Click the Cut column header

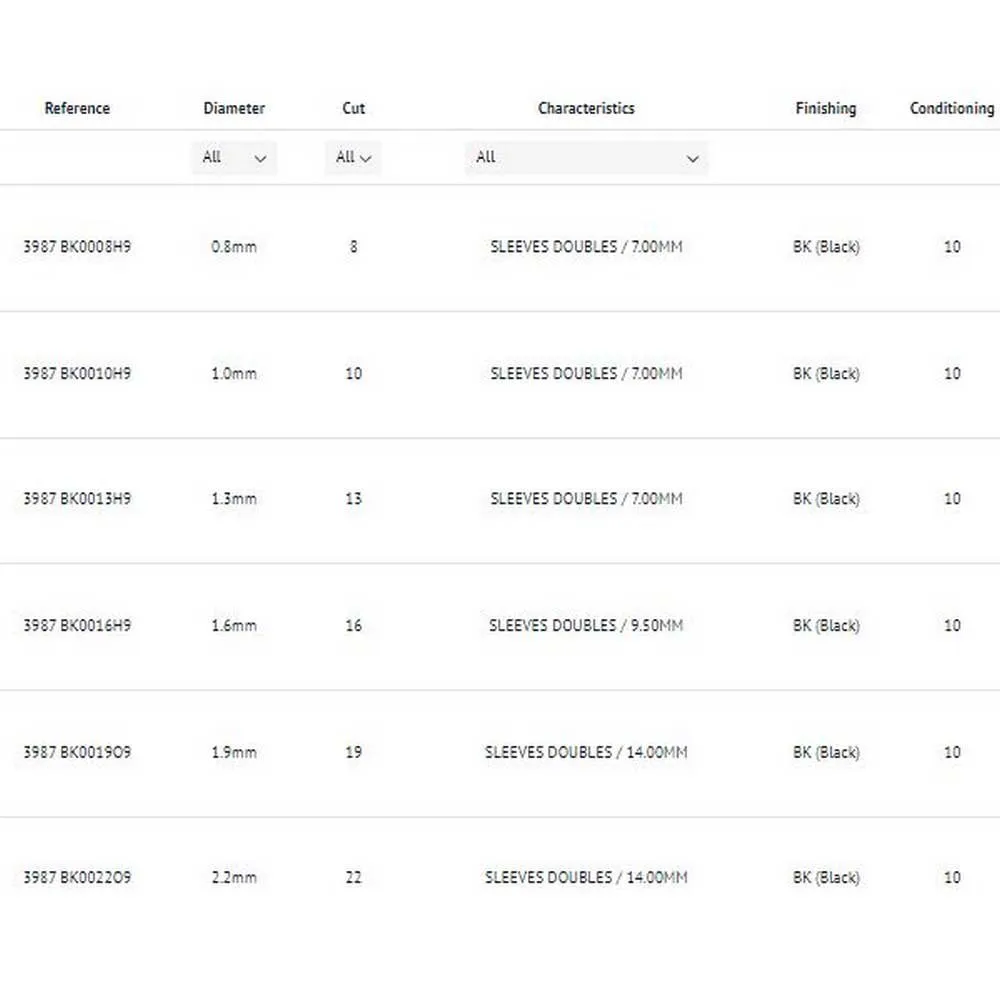tap(353, 108)
